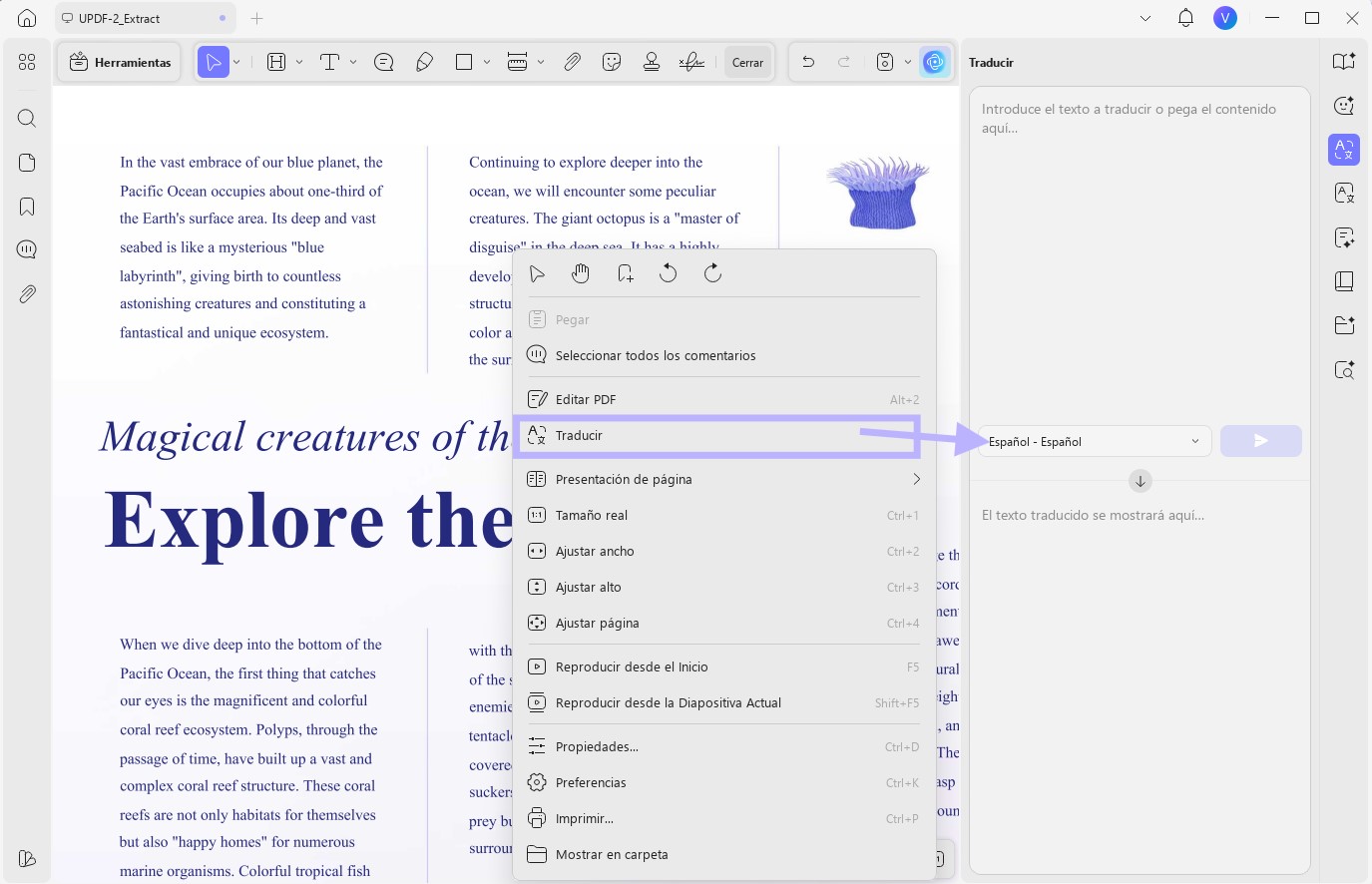The width and height of the screenshot is (1372, 884).
Task: Select the stamp tool in toolbar
Action: click(652, 62)
